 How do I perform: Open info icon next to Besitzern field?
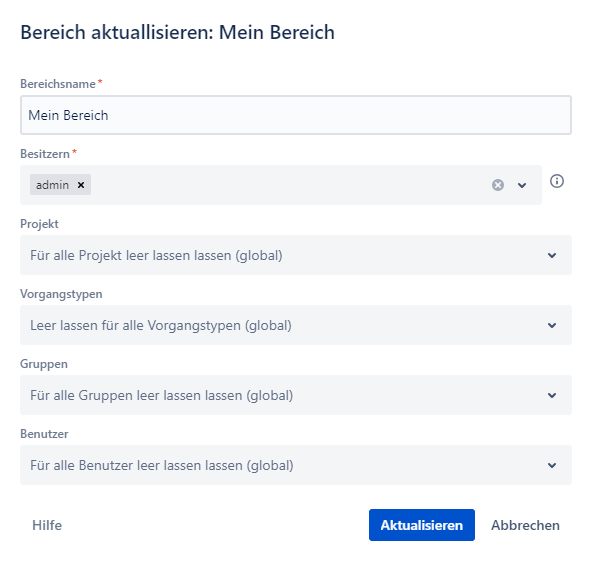pyautogui.click(x=557, y=181)
